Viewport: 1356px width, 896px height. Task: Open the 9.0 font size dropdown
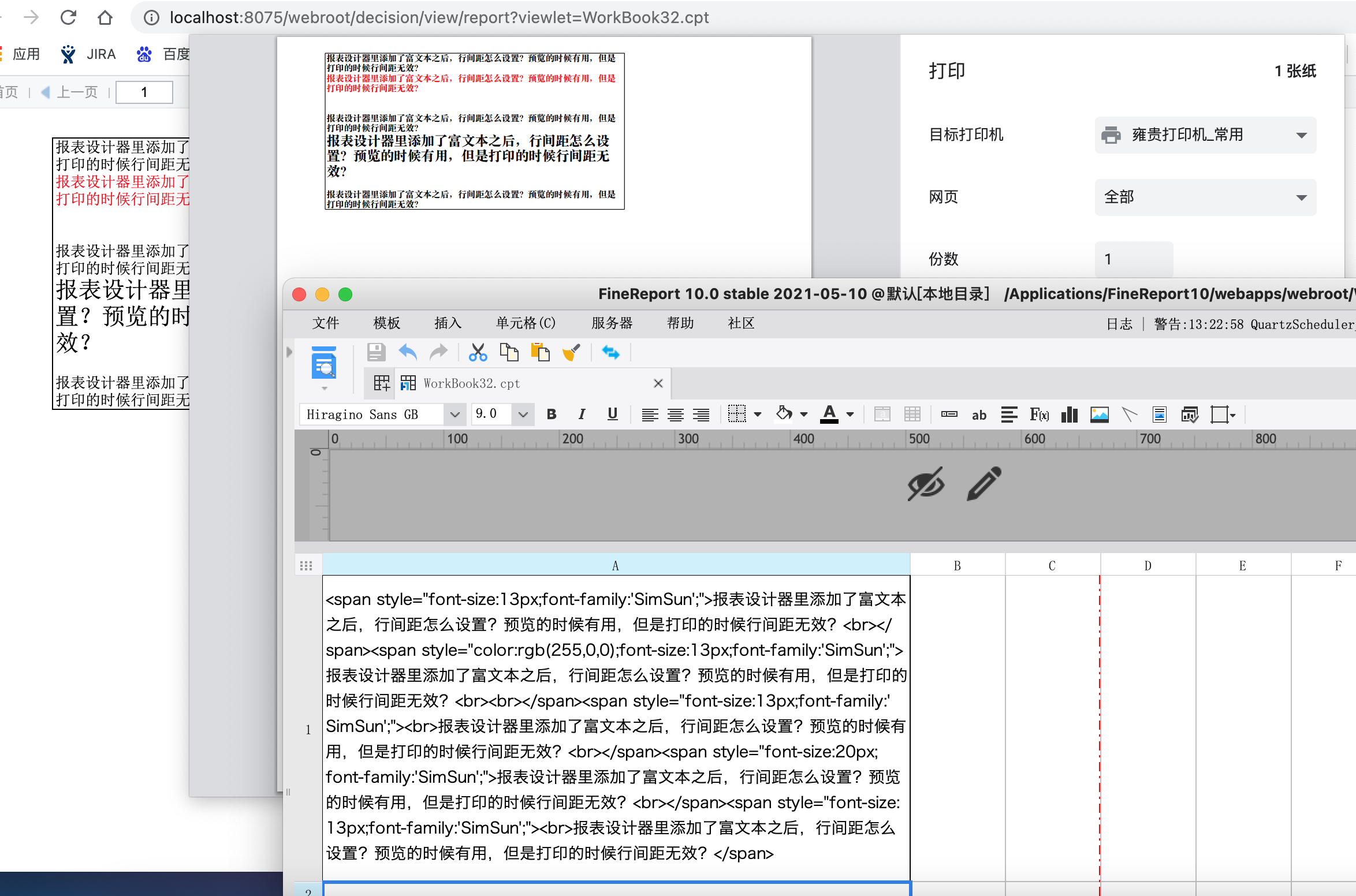(x=523, y=415)
